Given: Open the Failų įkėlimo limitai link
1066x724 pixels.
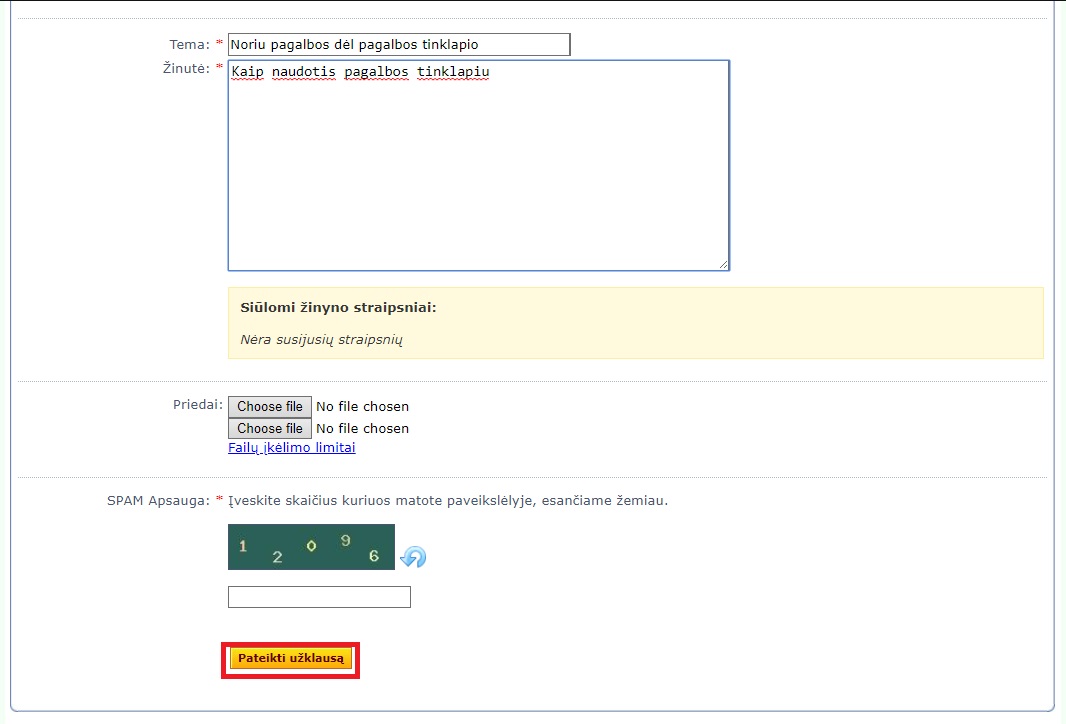Looking at the screenshot, I should click(291, 448).
